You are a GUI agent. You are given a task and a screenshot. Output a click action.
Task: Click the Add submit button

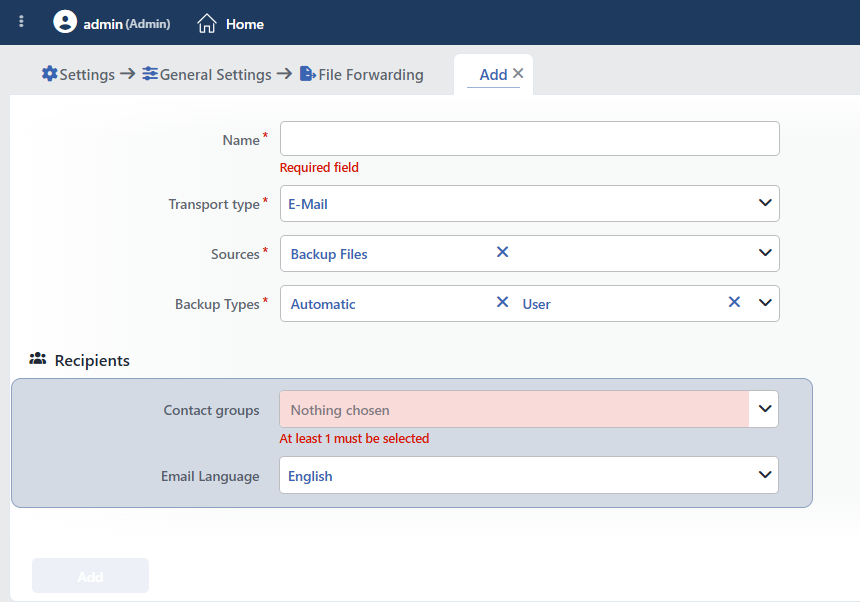[x=90, y=576]
